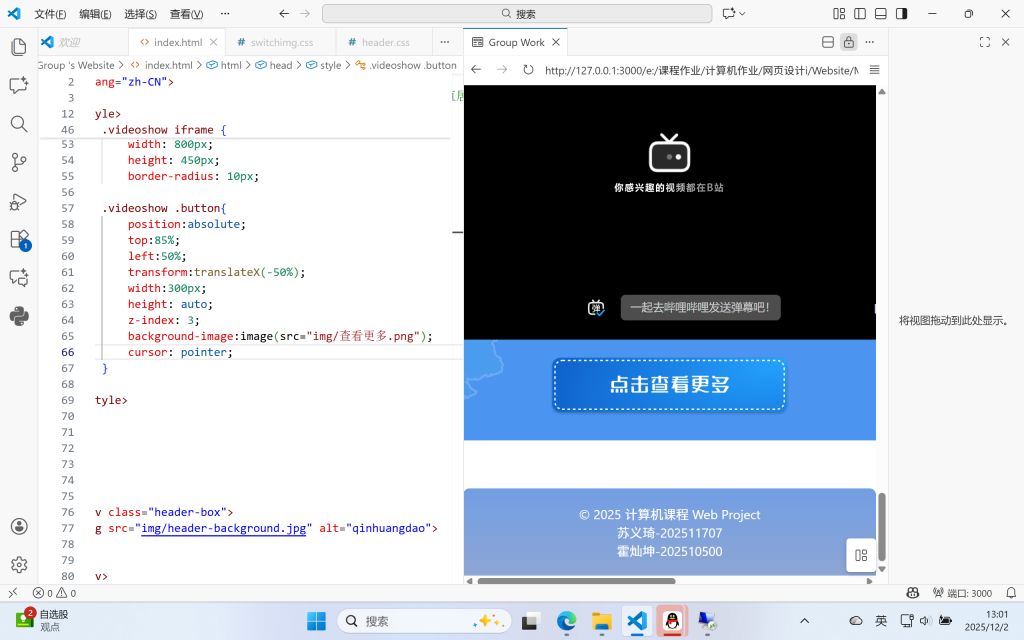
Task: Open the Python panel in activity bar
Action: pyautogui.click(x=18, y=316)
